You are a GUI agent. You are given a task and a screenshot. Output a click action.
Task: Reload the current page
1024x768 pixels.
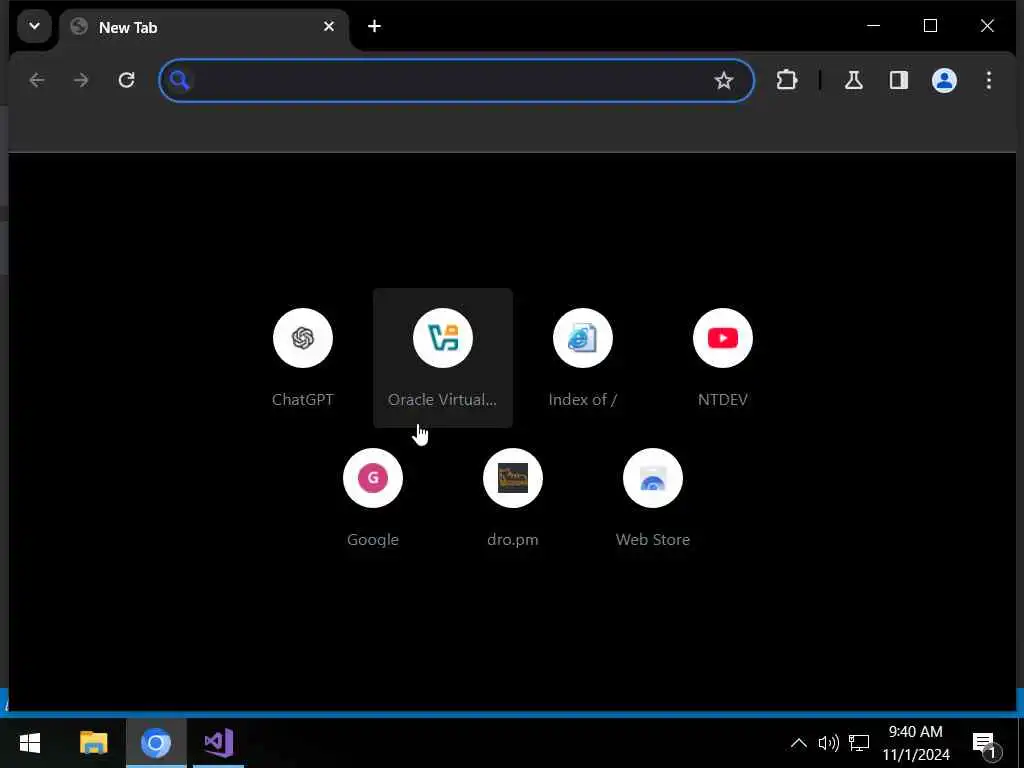pyautogui.click(x=126, y=80)
